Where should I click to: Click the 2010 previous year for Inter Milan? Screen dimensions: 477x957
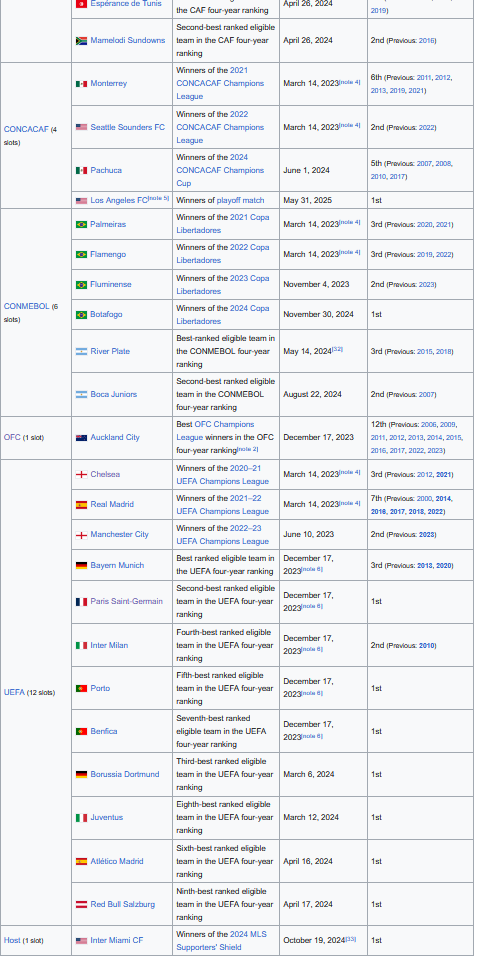[426, 646]
